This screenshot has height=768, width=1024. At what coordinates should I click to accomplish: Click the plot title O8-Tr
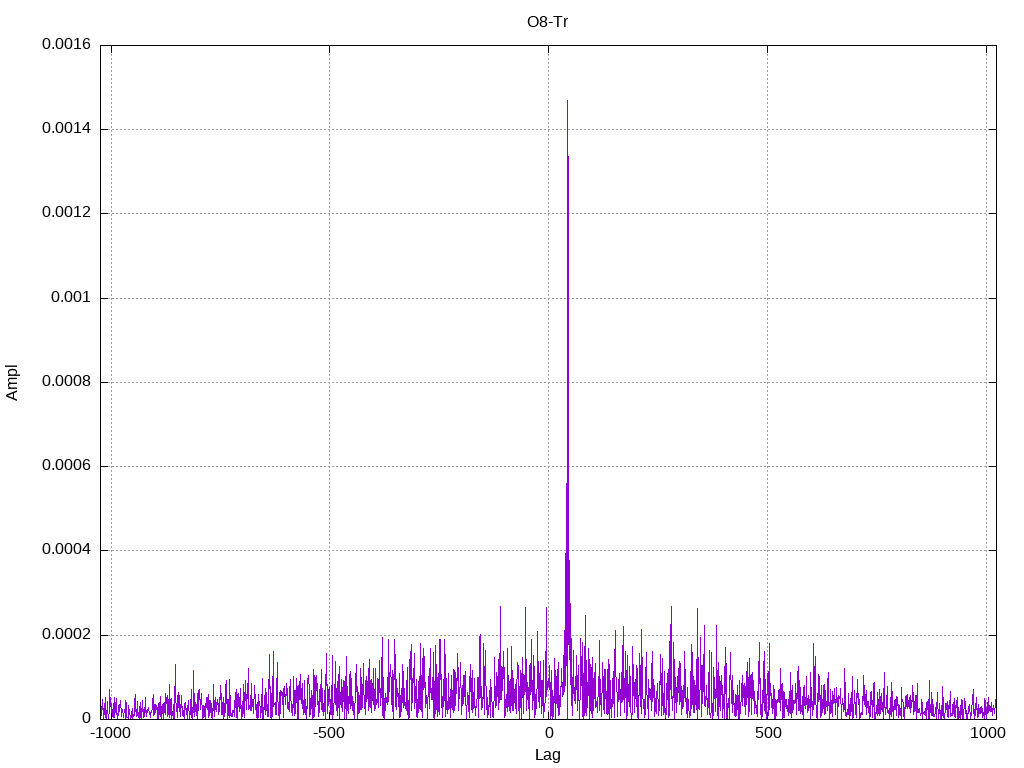(x=547, y=21)
